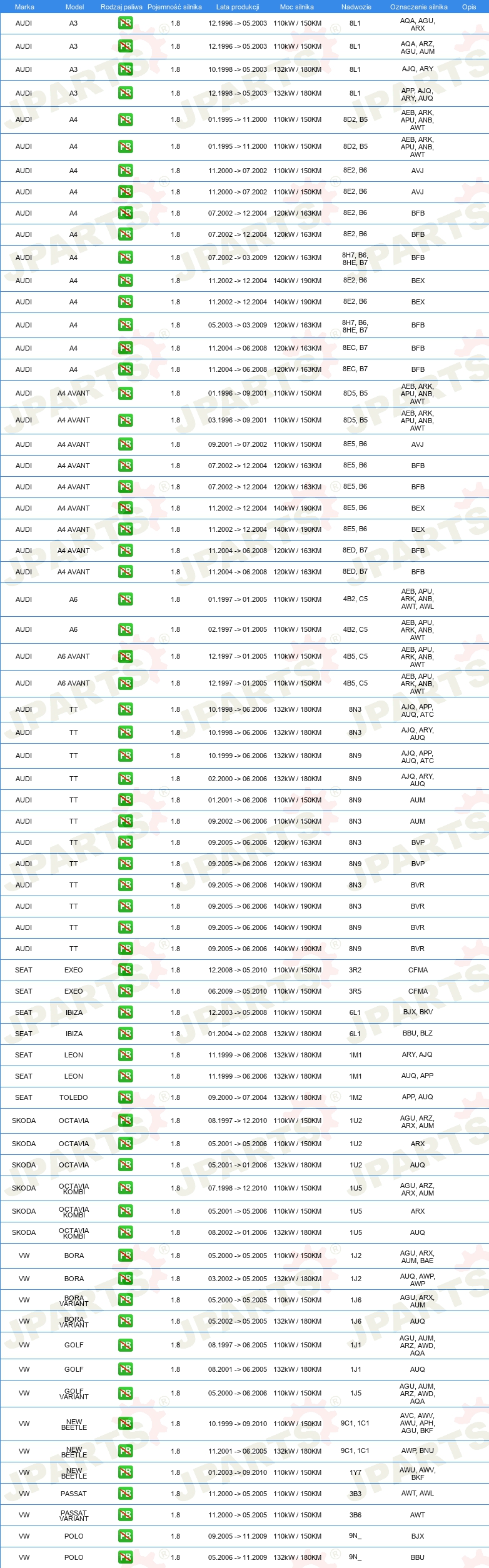Click the 'Lata produkcji' column header
The image size is (489, 1568).
pyautogui.click(x=238, y=7)
